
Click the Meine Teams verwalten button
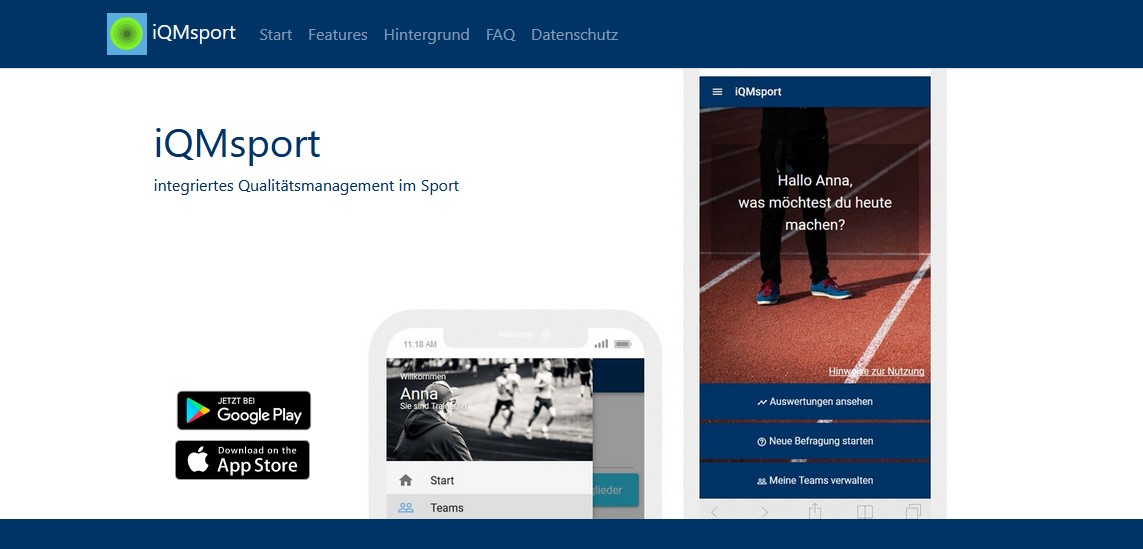click(815, 480)
